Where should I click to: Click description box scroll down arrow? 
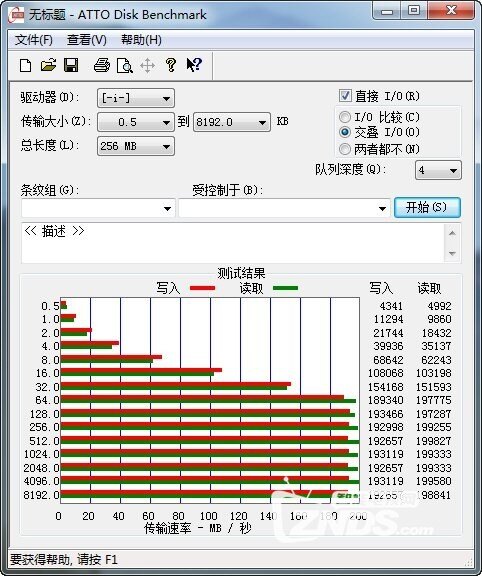[x=452, y=253]
